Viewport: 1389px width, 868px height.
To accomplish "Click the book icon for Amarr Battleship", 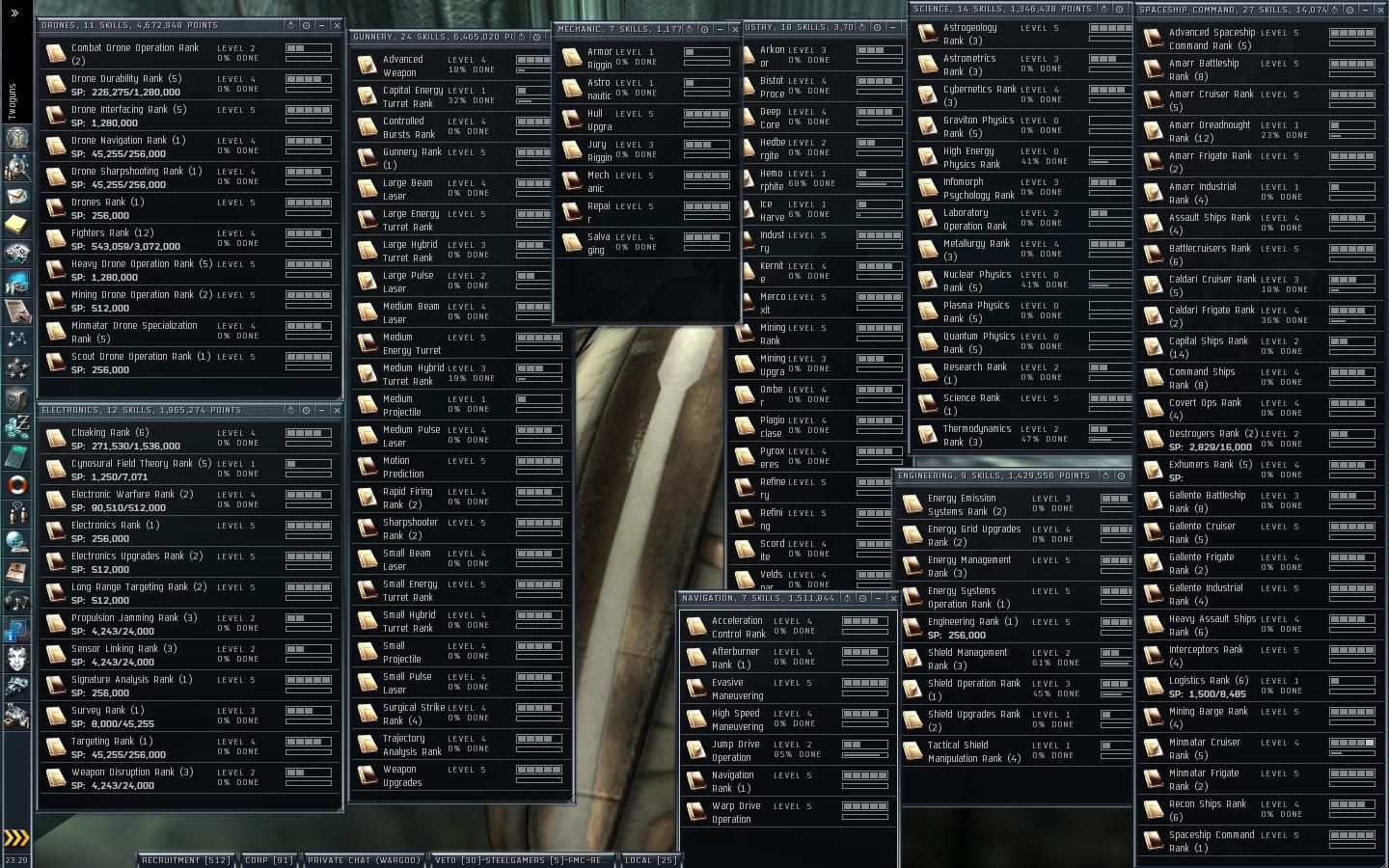I will 1152,69.
